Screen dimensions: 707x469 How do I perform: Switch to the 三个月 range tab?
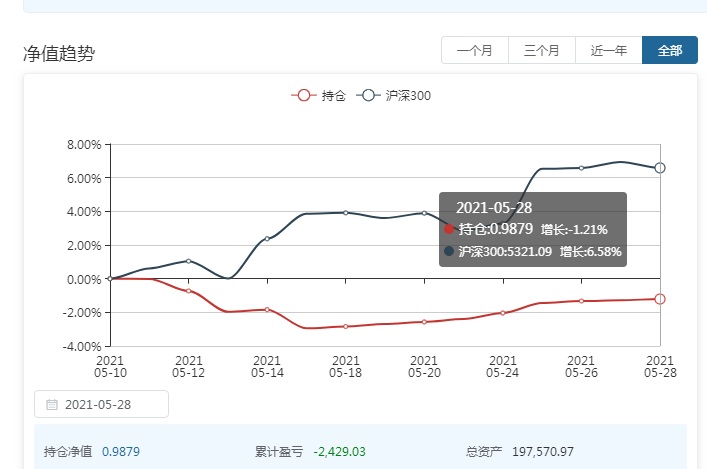coord(542,50)
